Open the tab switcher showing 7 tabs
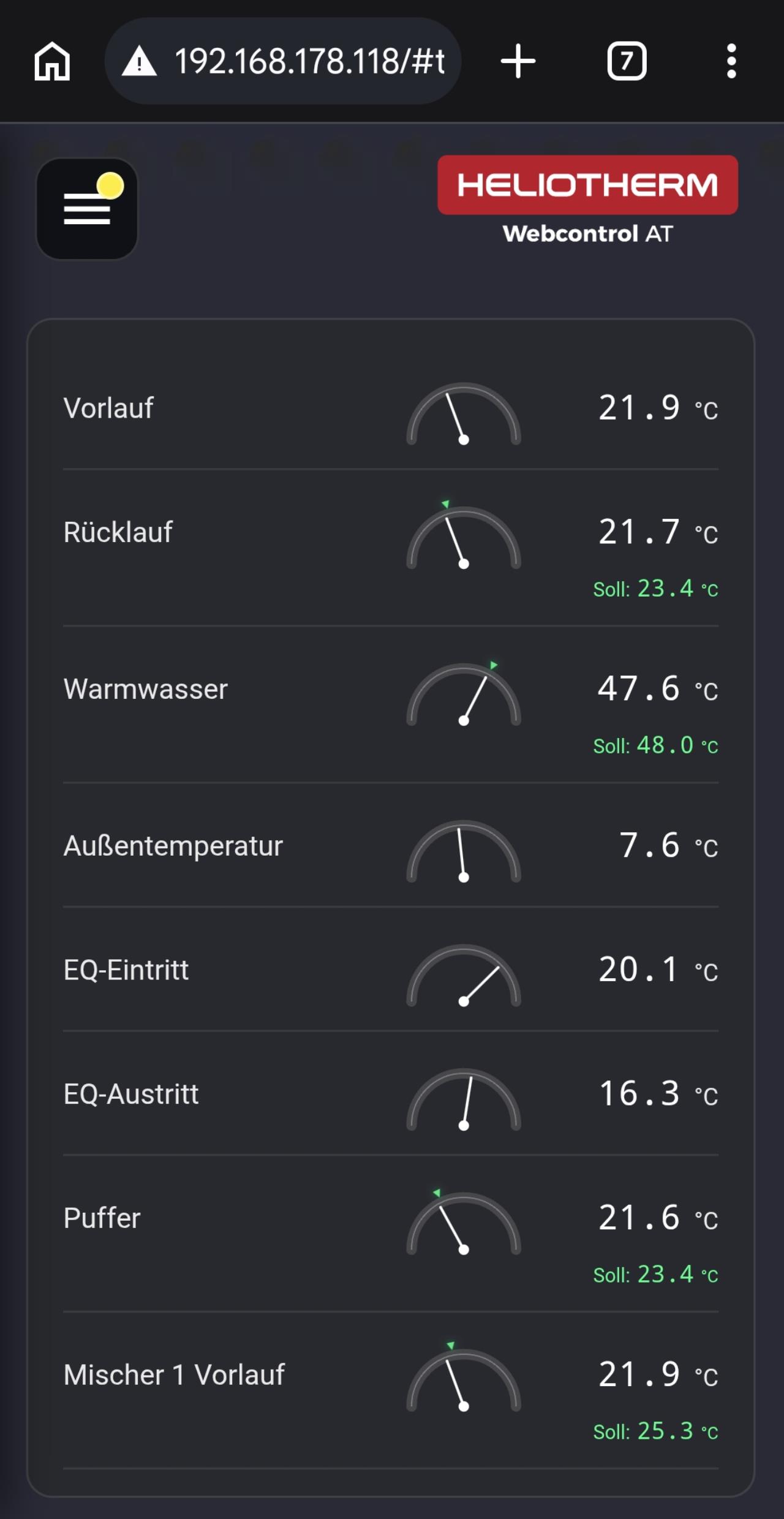784x1519 pixels. coord(627,61)
